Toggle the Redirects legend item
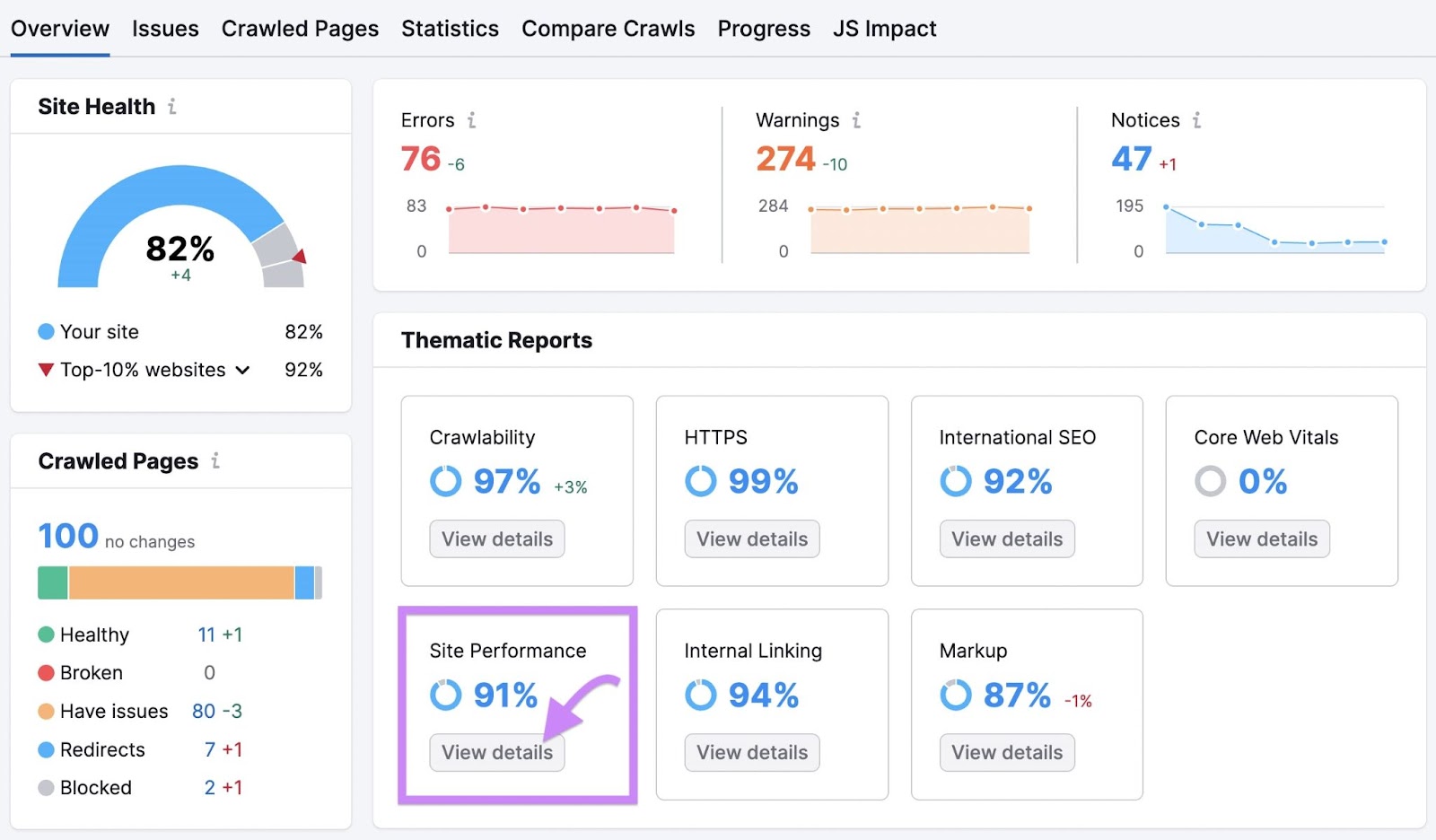Screen dimensions: 1436x840 pyautogui.click(x=101, y=749)
